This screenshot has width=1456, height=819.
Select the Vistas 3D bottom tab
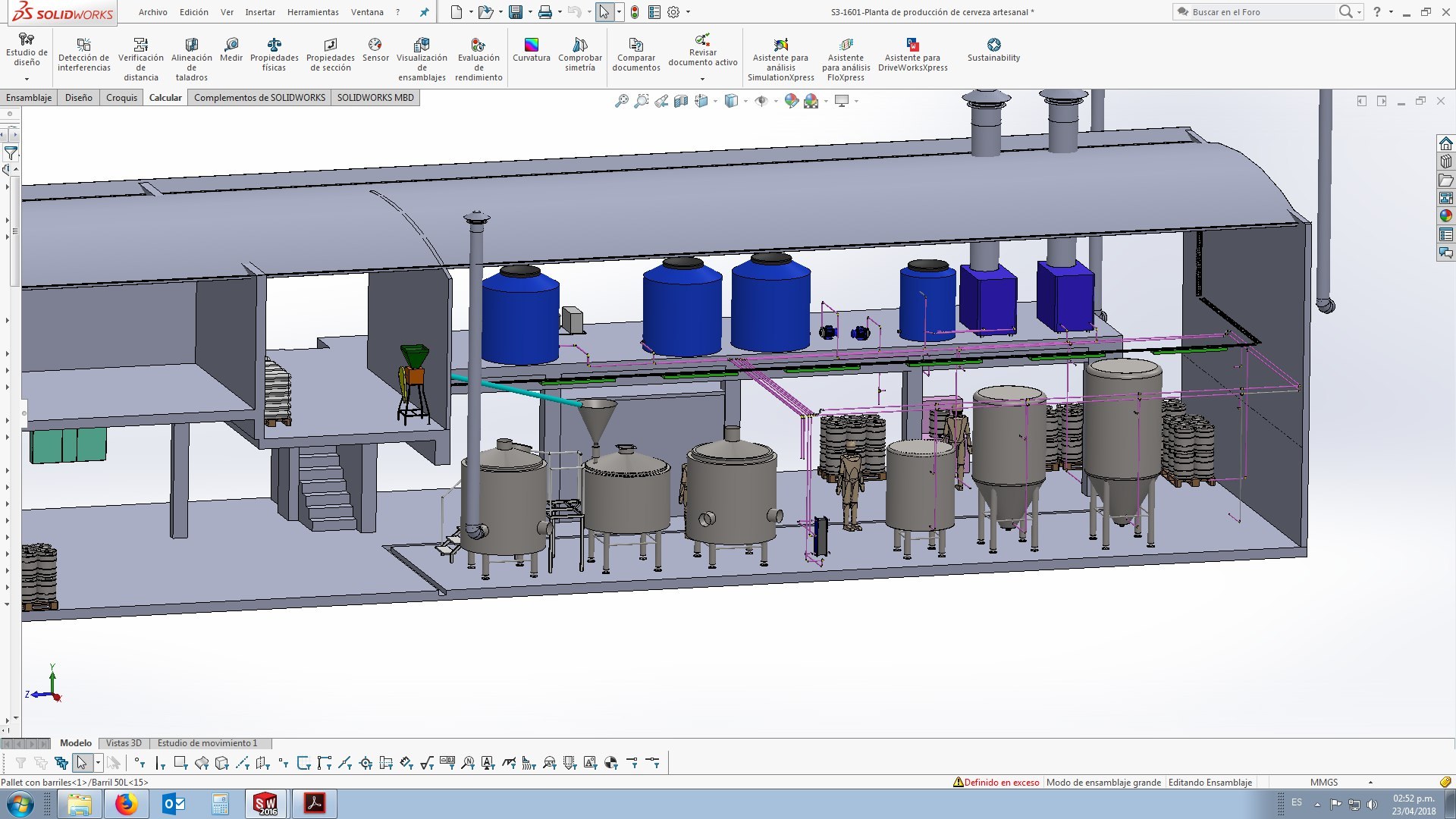[x=124, y=743]
